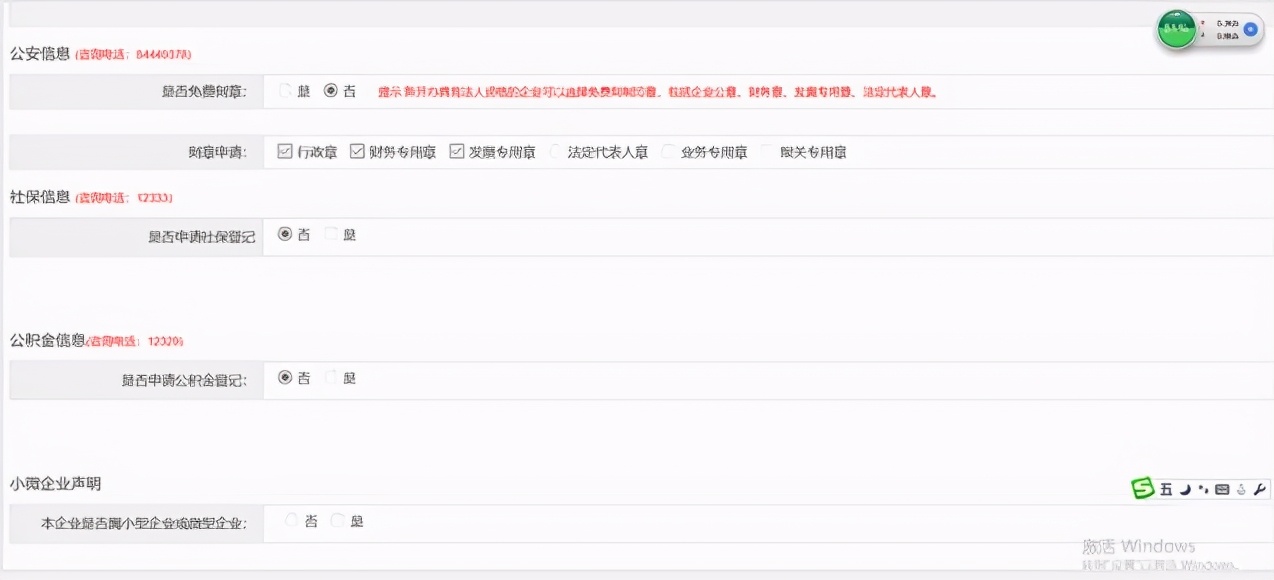Toggle punctuation mode dots icon in IME bar
1274x580 pixels.
pos(1204,490)
